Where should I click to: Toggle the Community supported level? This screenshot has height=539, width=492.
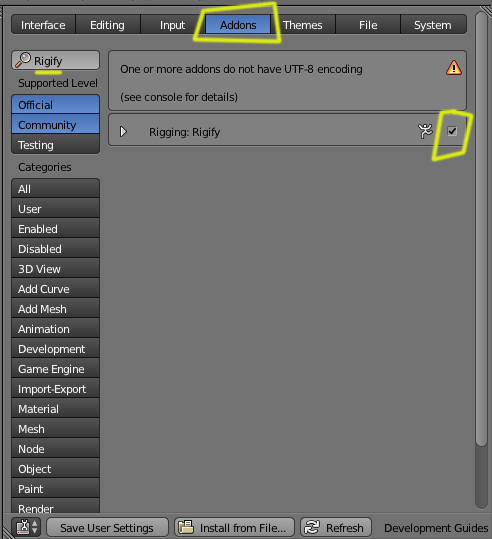pyautogui.click(x=55, y=124)
